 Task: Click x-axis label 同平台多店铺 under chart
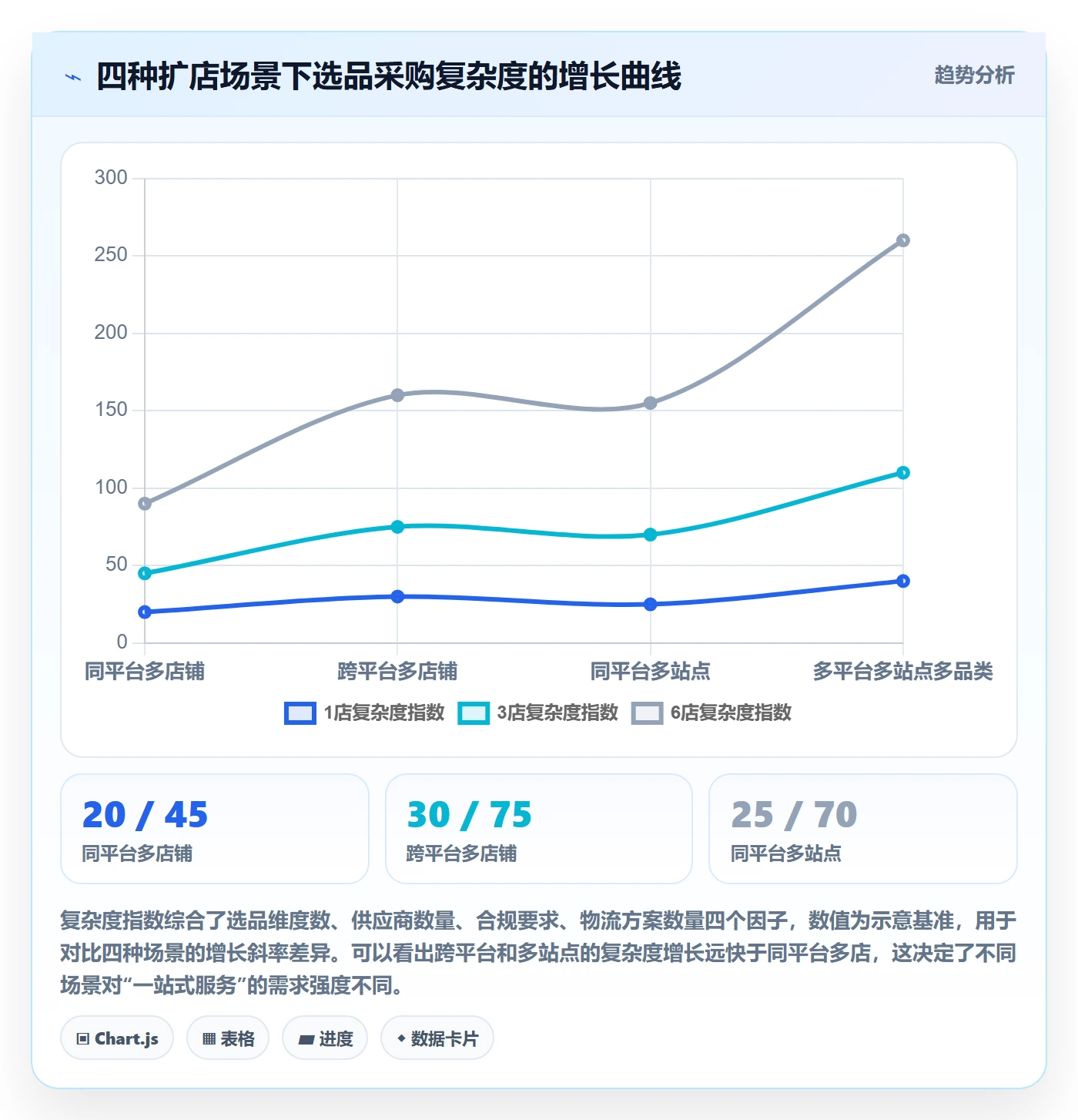pos(145,671)
